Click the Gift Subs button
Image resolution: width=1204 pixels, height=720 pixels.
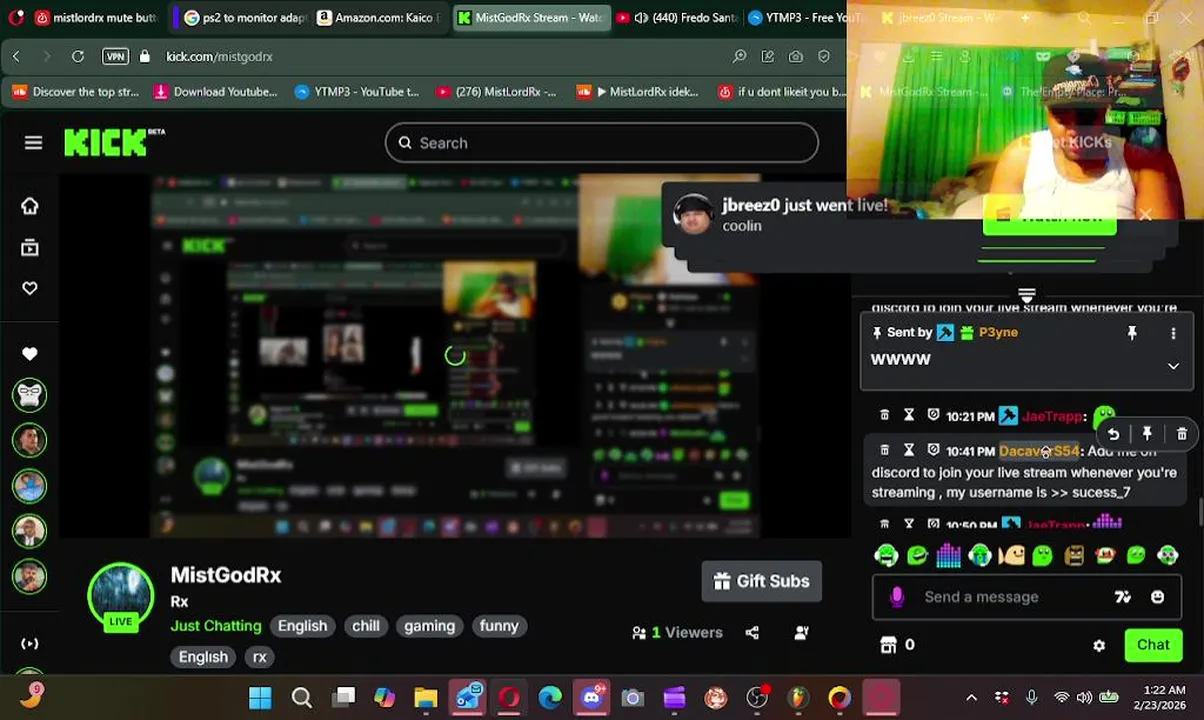pyautogui.click(x=762, y=581)
